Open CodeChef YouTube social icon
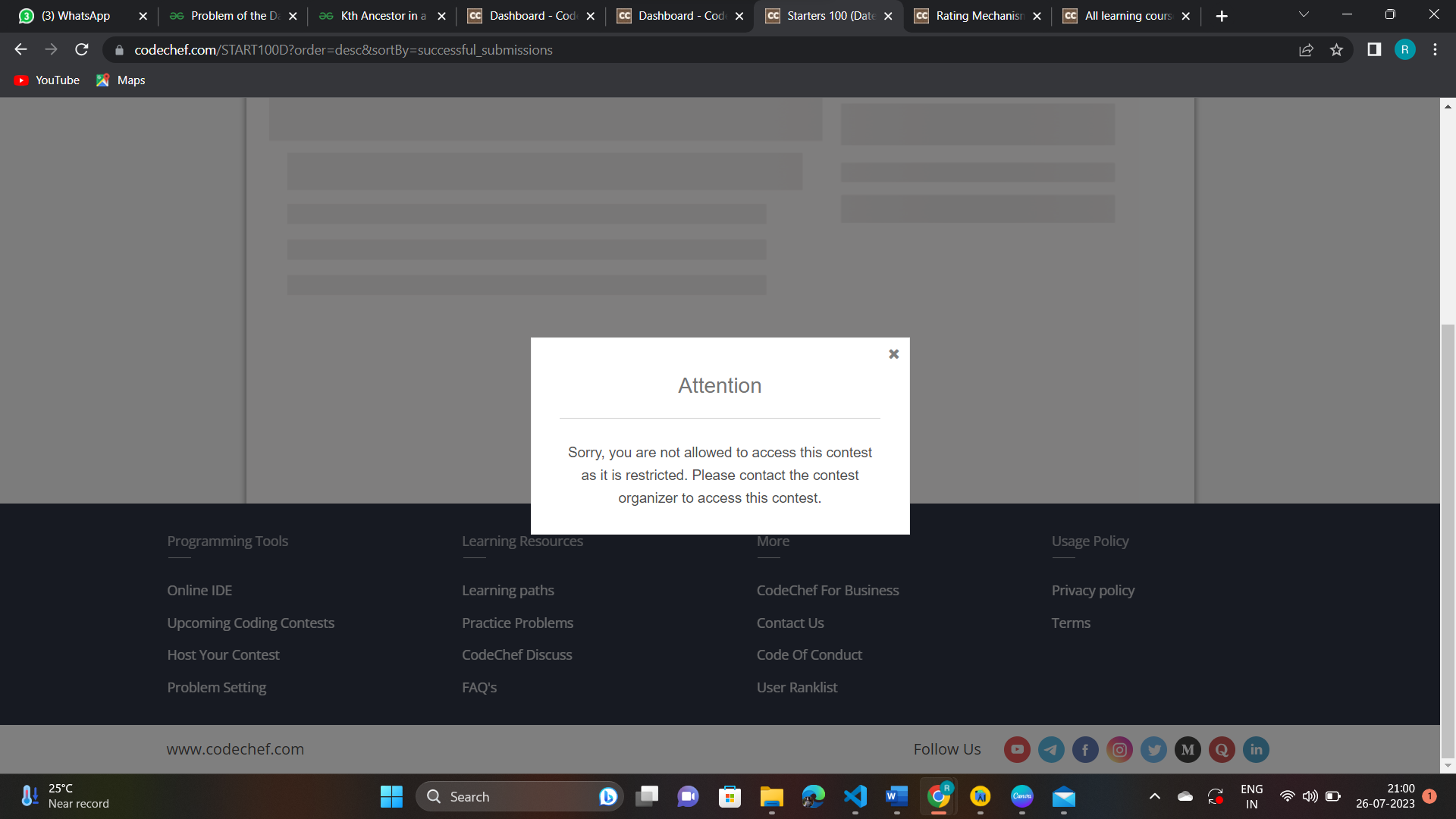The width and height of the screenshot is (1456, 819). (1017, 750)
